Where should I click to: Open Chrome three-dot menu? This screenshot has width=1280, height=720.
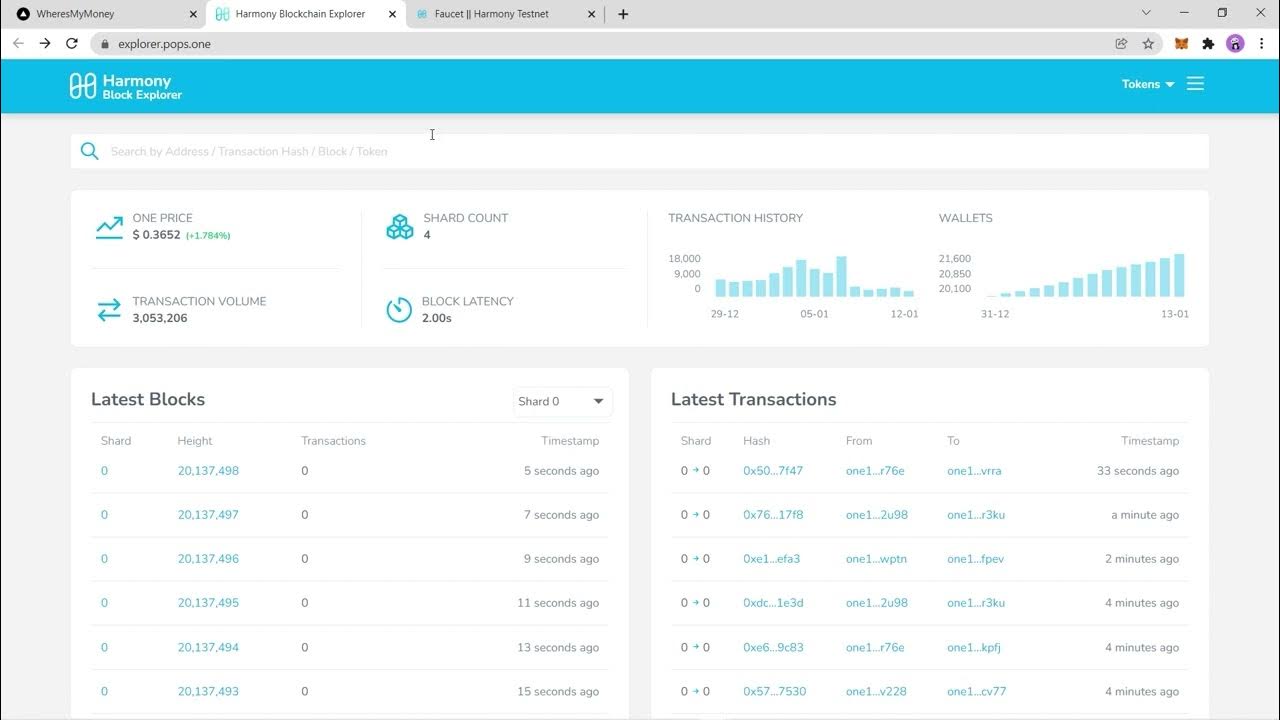pos(1261,43)
